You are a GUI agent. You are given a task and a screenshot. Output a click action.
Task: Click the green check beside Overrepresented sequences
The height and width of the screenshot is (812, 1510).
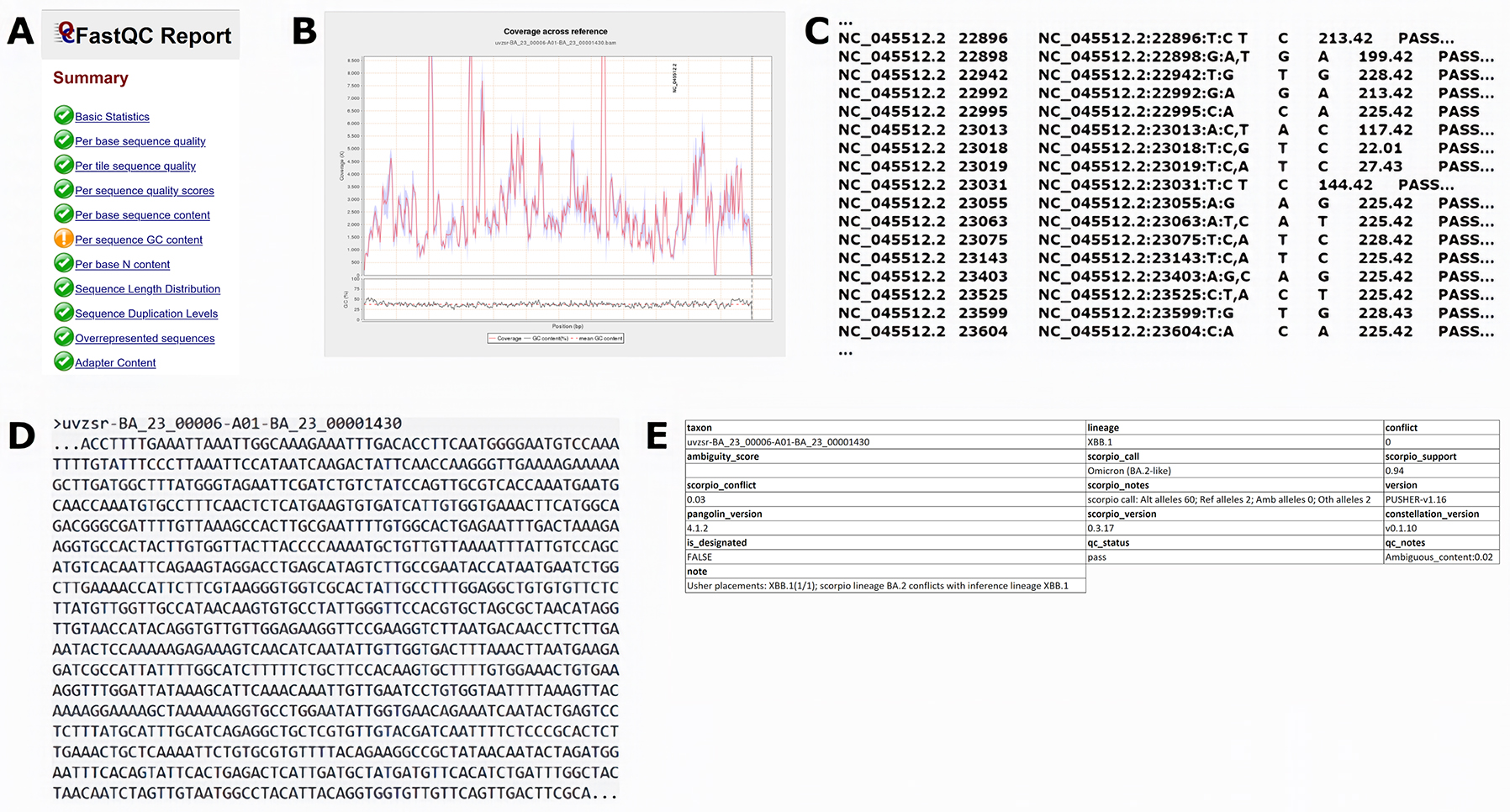click(x=64, y=338)
